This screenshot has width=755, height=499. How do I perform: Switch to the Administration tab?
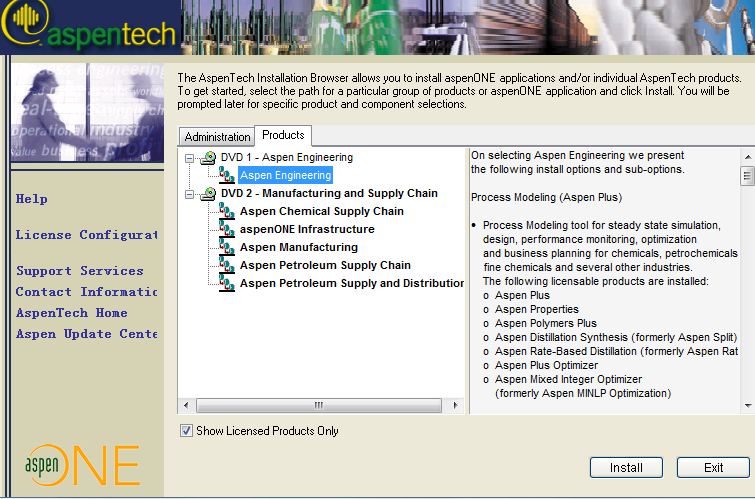point(217,137)
